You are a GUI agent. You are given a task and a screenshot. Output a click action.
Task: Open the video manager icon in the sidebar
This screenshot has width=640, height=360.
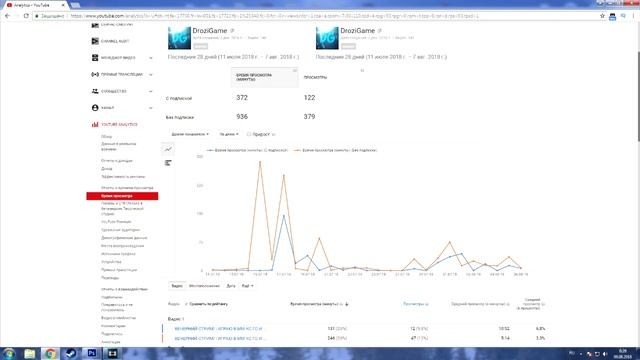[x=95, y=58]
